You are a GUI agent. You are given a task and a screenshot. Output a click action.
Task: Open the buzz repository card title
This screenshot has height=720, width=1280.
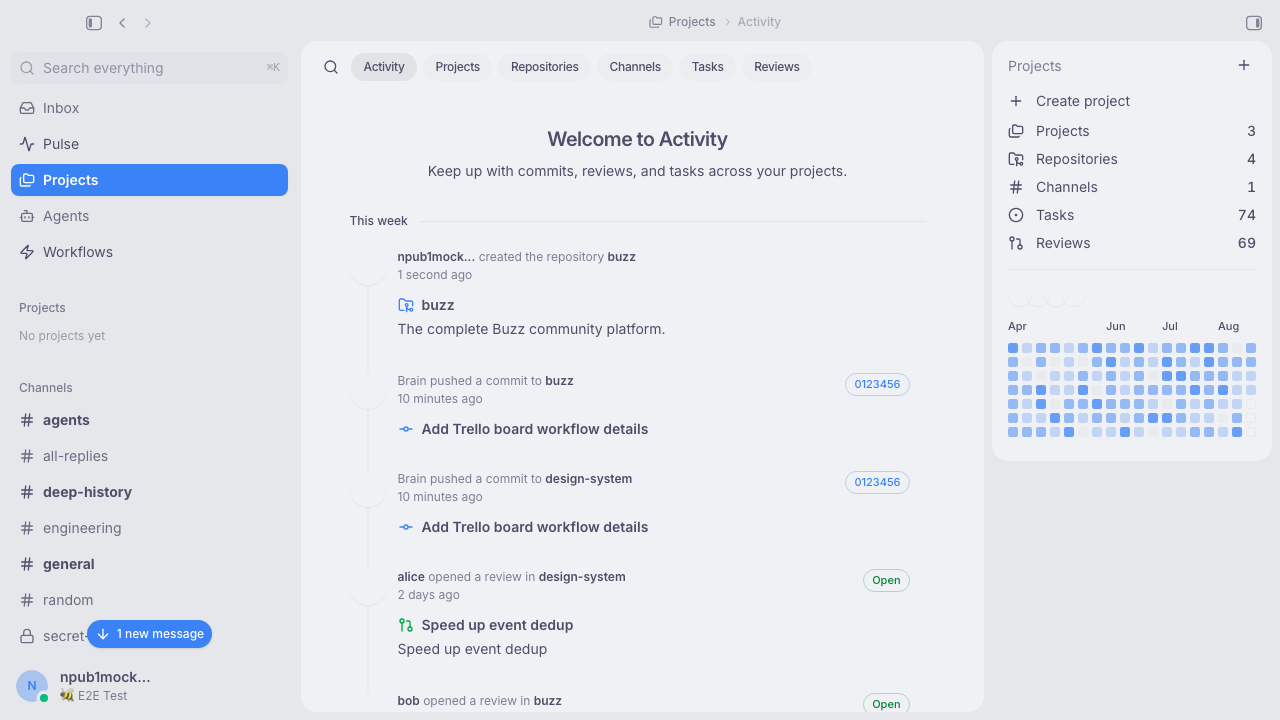click(438, 305)
